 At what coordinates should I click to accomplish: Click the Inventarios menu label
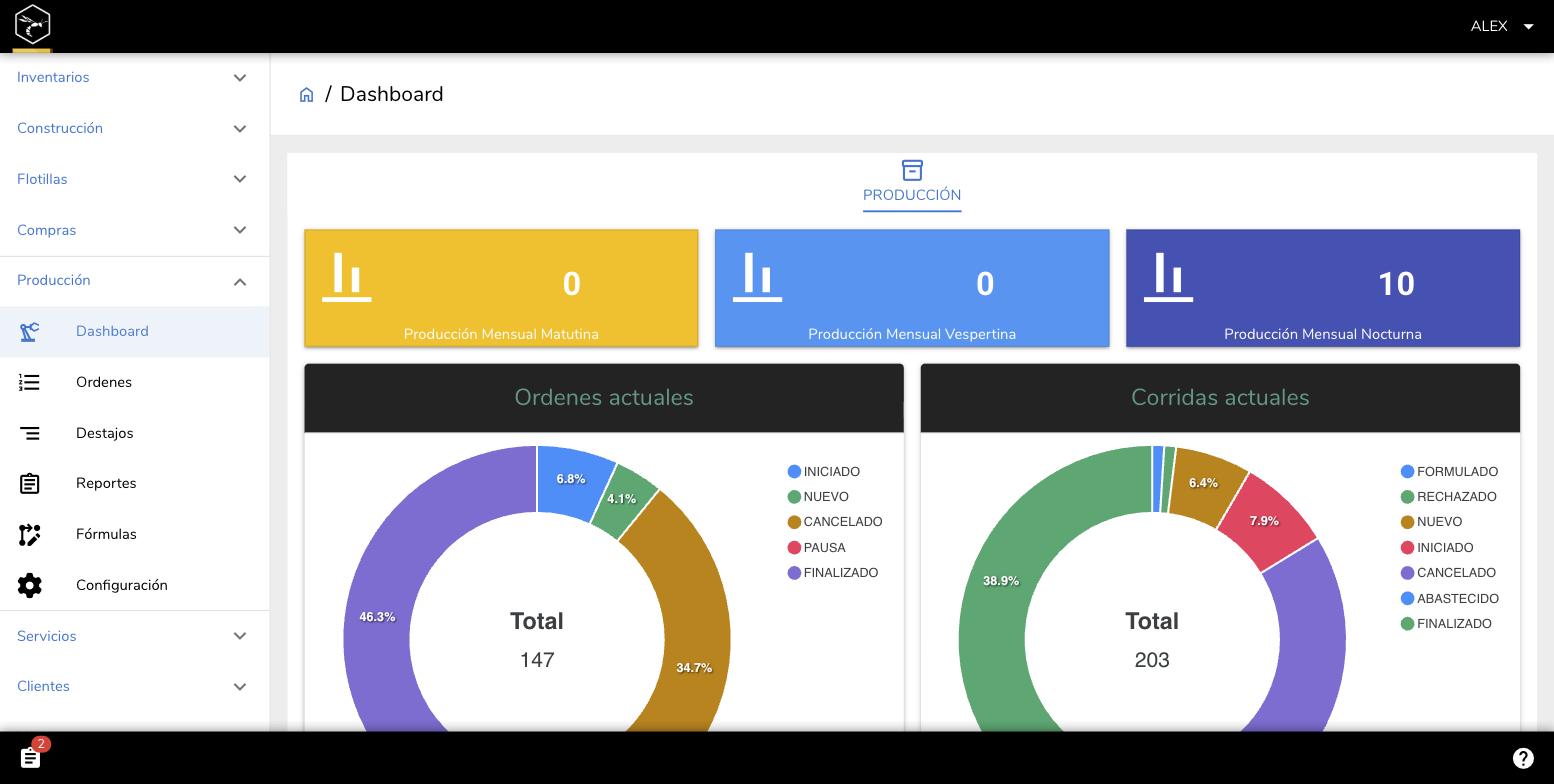[x=53, y=77]
